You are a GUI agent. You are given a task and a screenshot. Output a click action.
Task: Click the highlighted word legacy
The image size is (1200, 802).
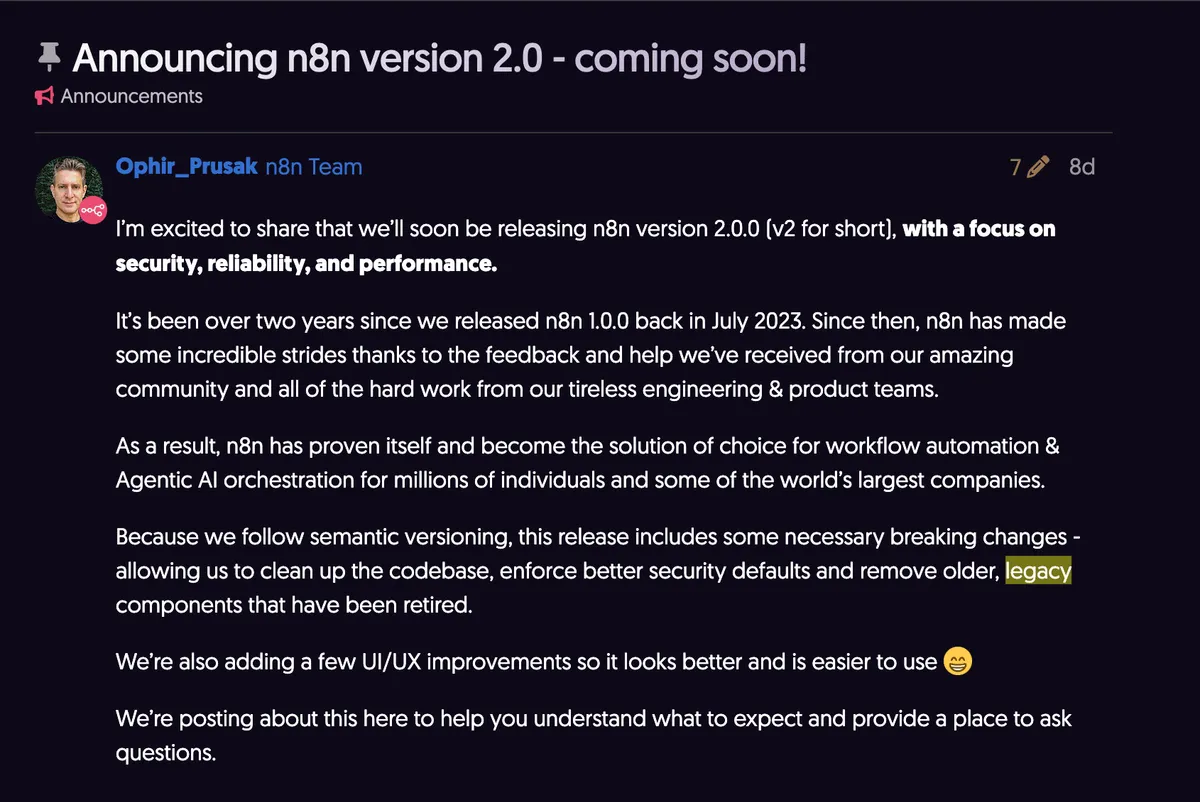click(1039, 570)
